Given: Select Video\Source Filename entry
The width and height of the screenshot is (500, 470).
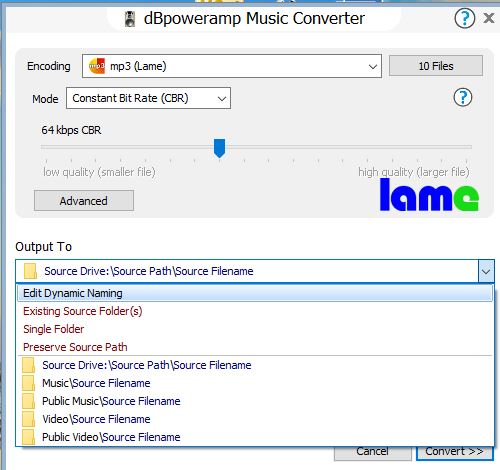Looking at the screenshot, I should (255, 419).
